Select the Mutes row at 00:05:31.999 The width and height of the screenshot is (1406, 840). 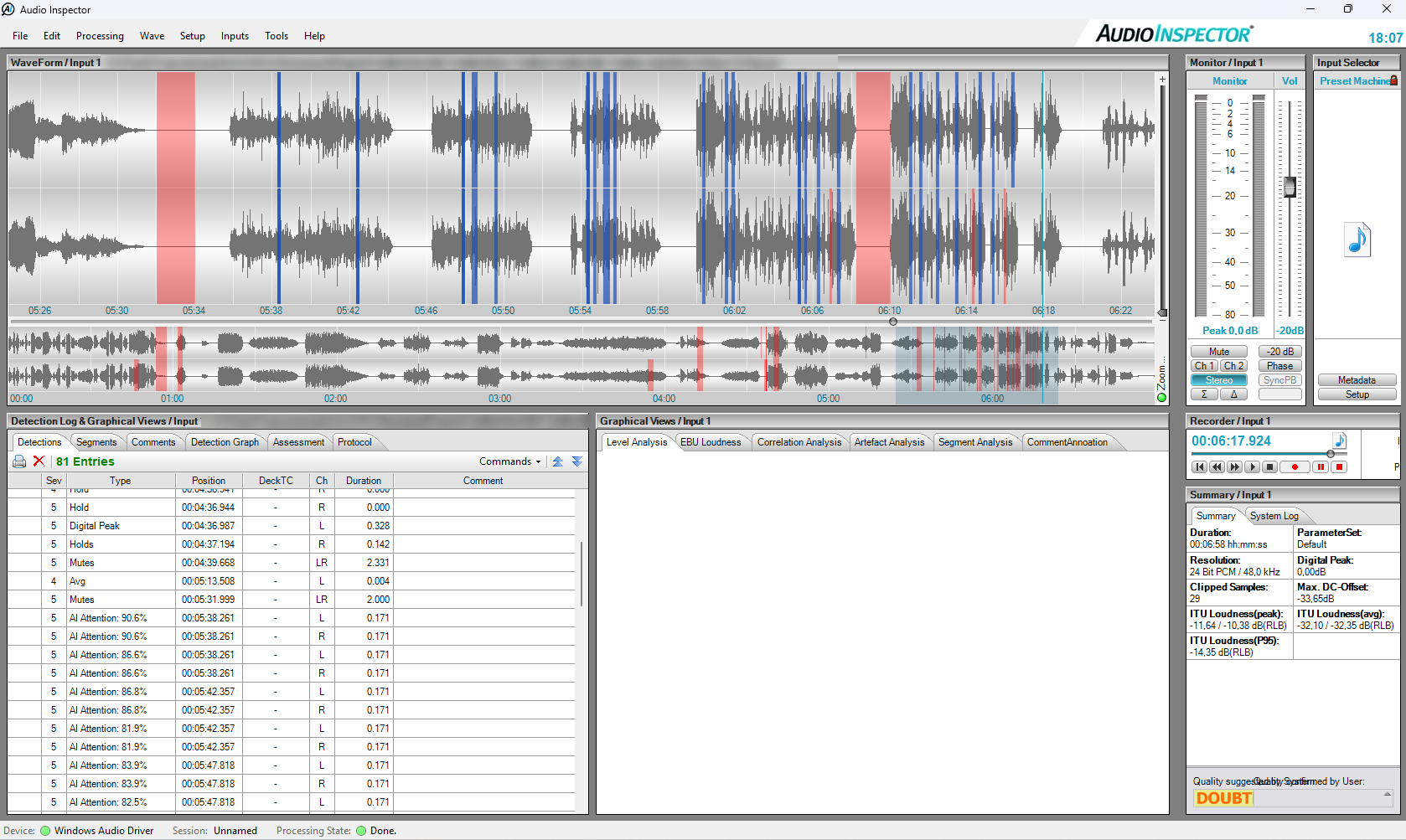pos(292,600)
